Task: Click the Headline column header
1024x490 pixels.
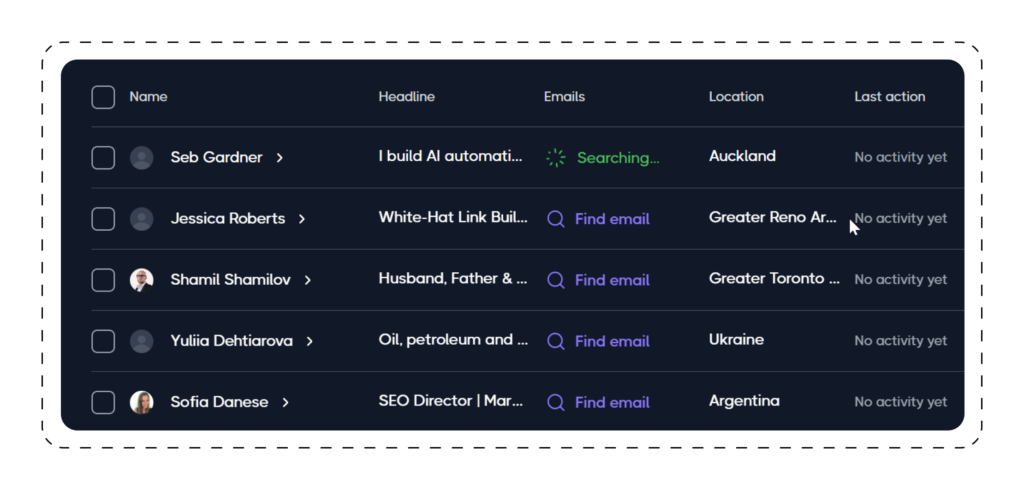Action: point(407,97)
